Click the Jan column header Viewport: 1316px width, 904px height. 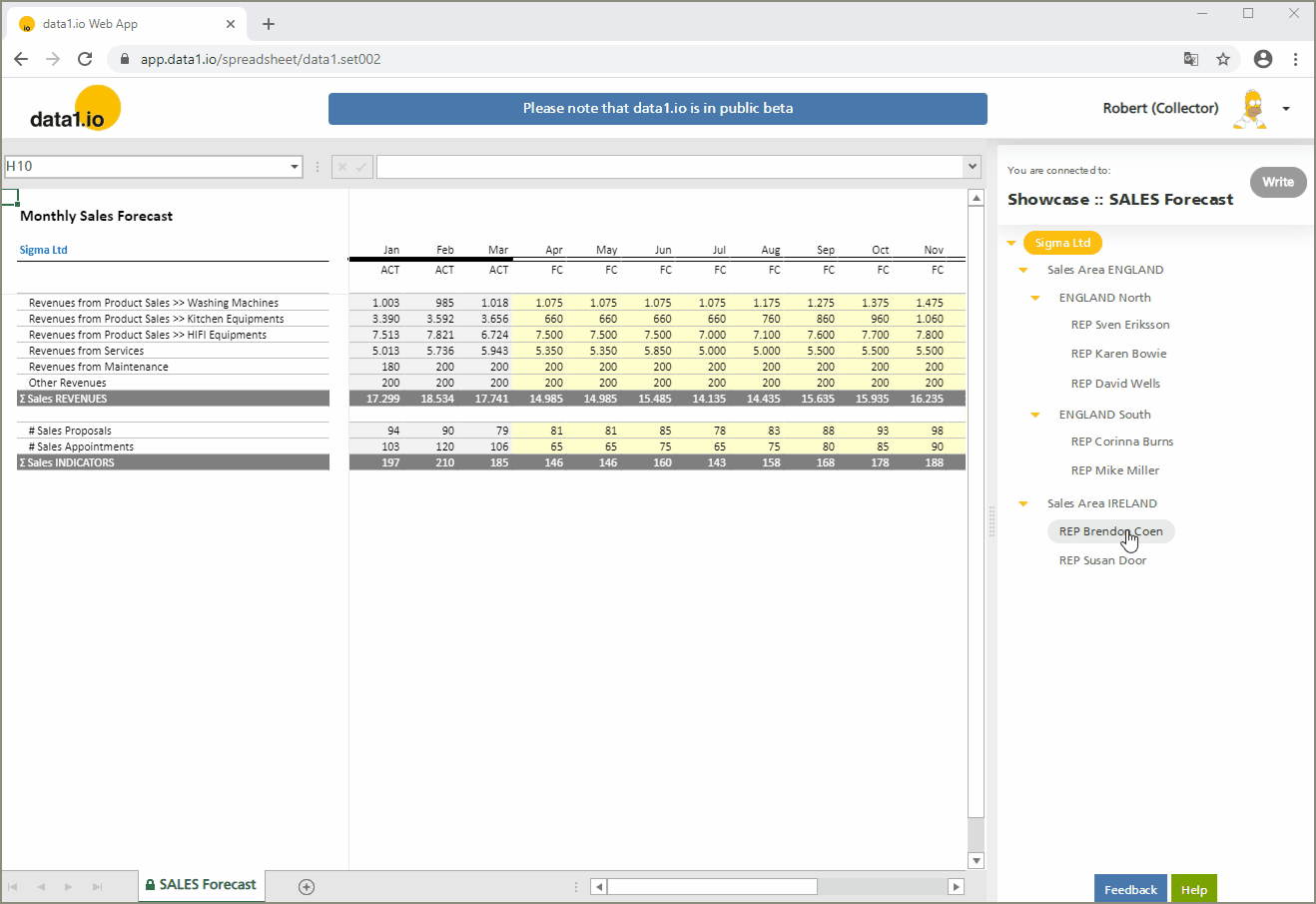pos(391,250)
